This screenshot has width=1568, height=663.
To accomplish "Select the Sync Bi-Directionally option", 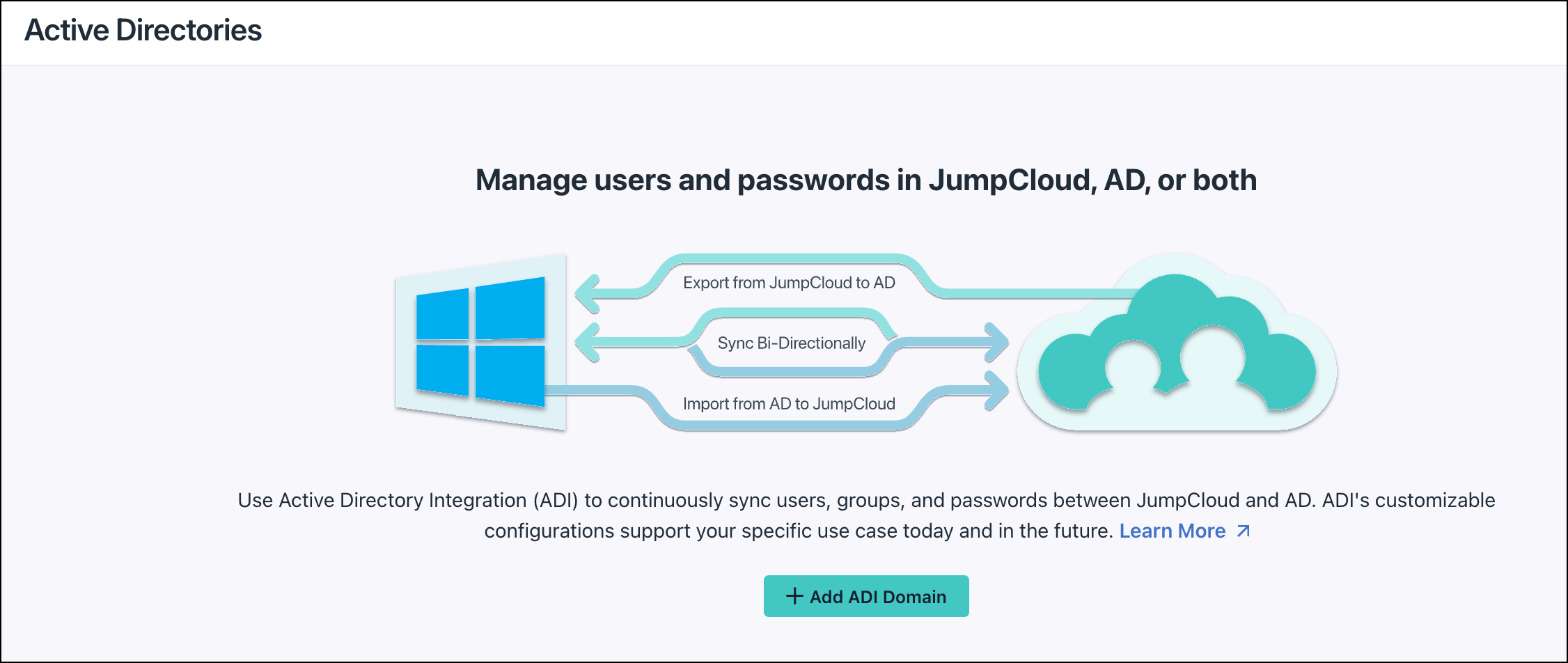I will [792, 343].
